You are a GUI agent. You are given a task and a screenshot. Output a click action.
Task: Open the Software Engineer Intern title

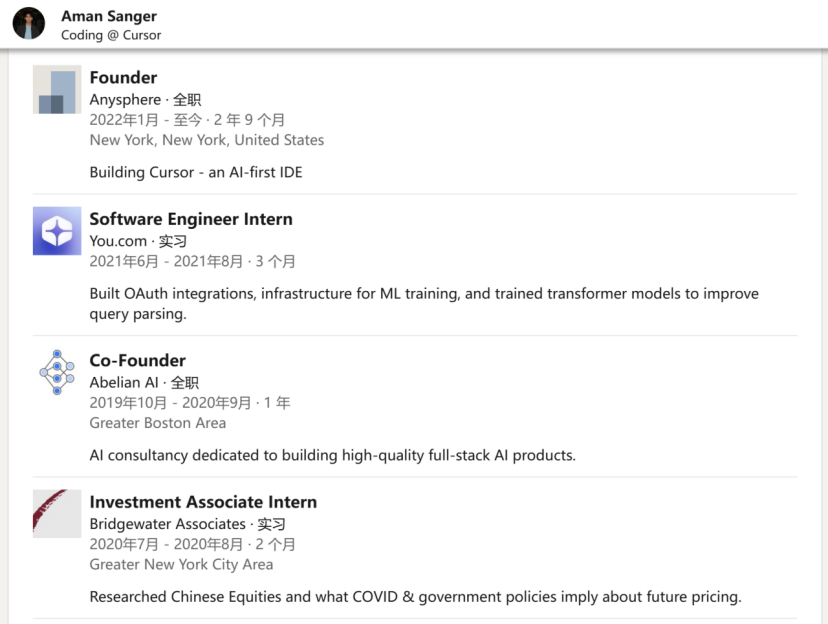191,219
